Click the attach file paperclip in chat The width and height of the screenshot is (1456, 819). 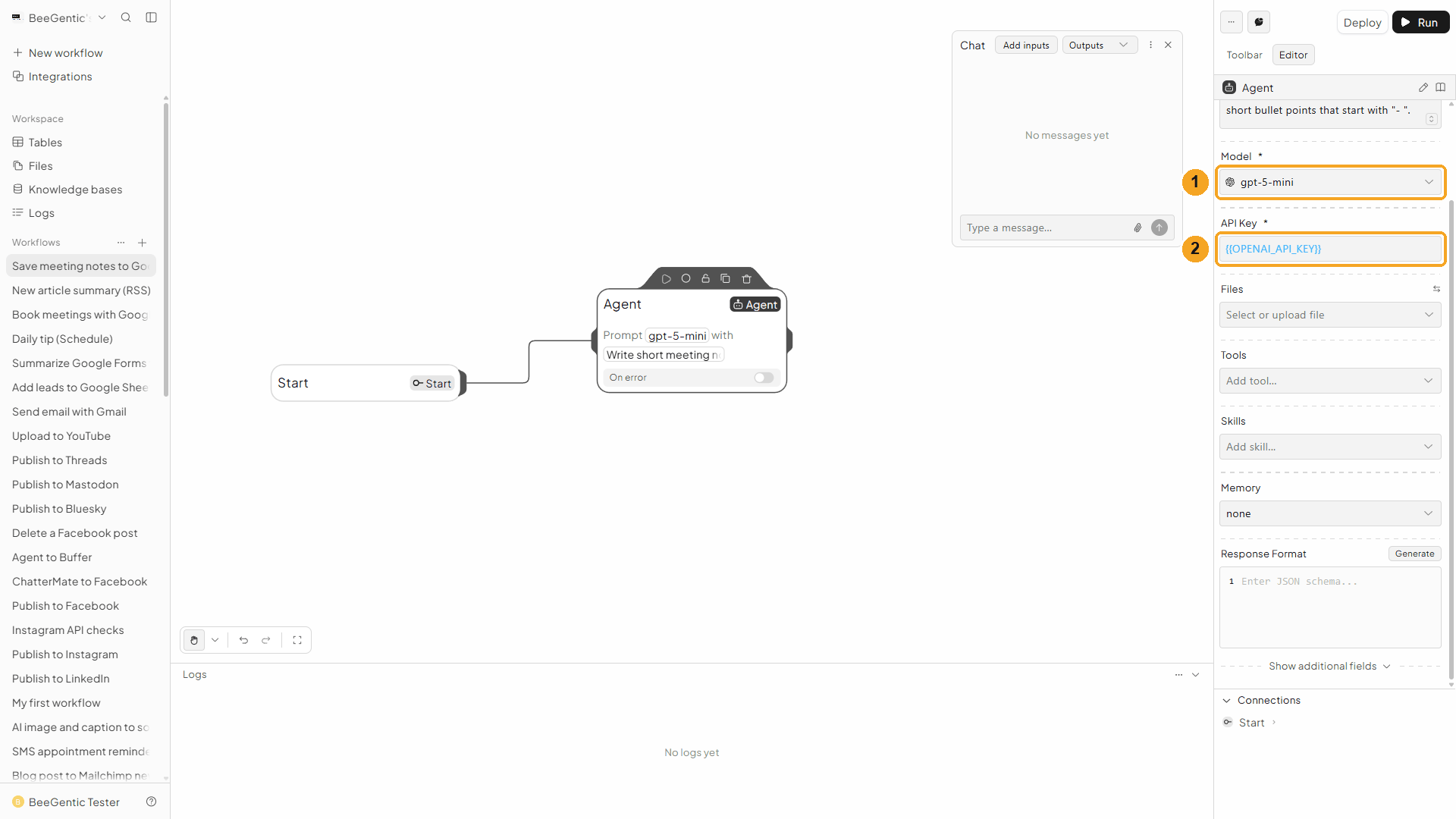[1137, 227]
